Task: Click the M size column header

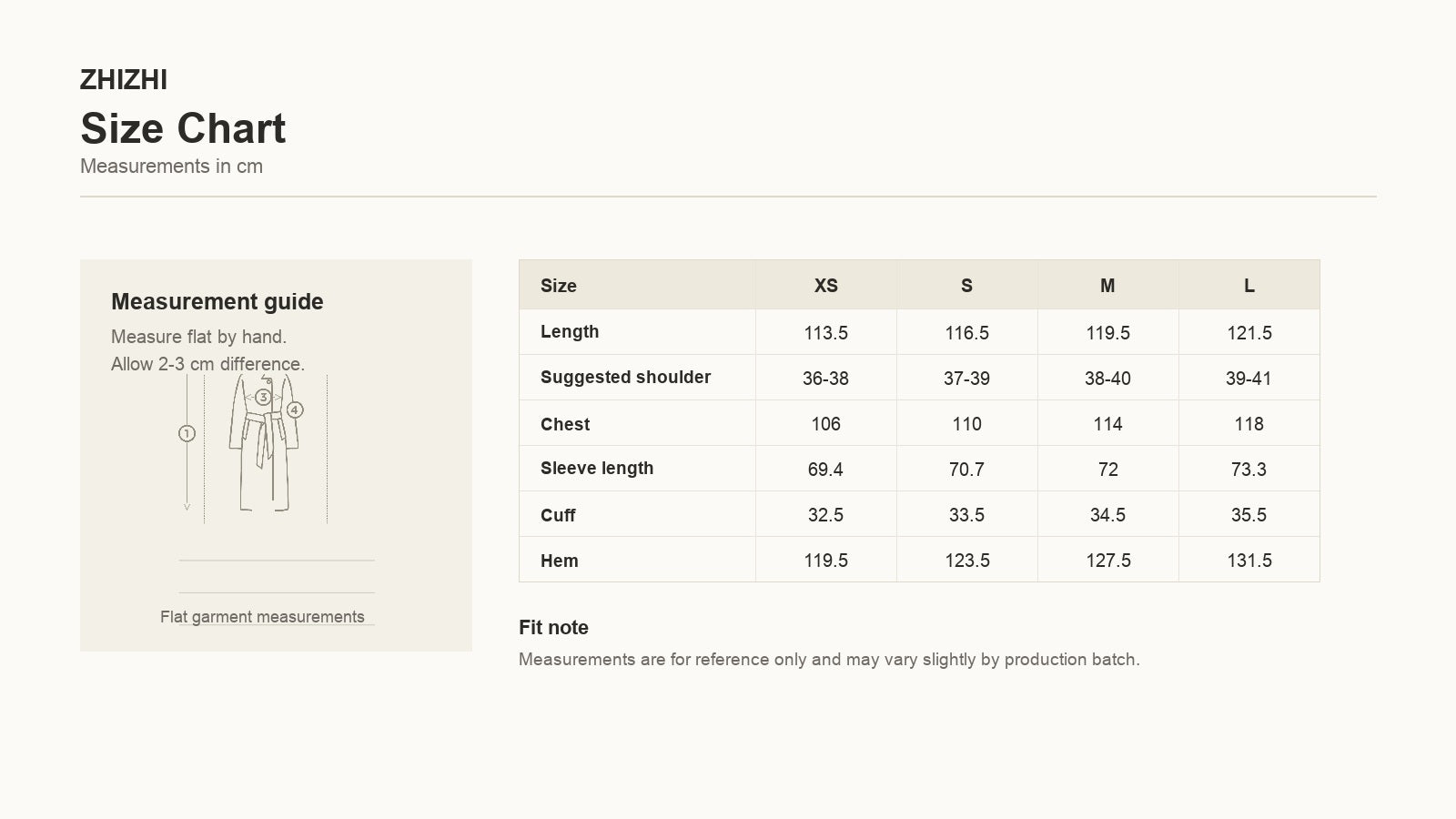Action: click(1107, 285)
